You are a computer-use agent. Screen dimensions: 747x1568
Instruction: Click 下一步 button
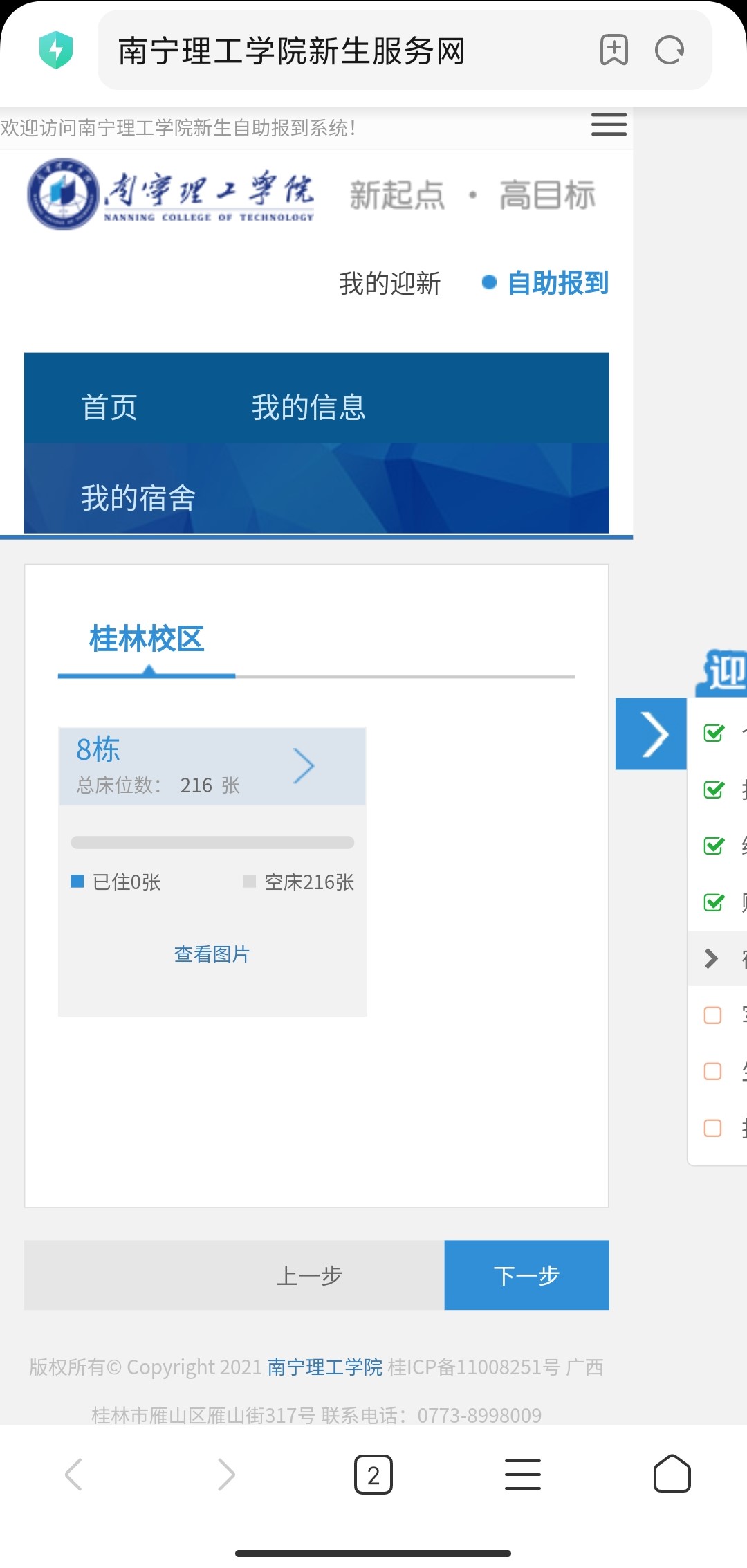click(x=527, y=1275)
